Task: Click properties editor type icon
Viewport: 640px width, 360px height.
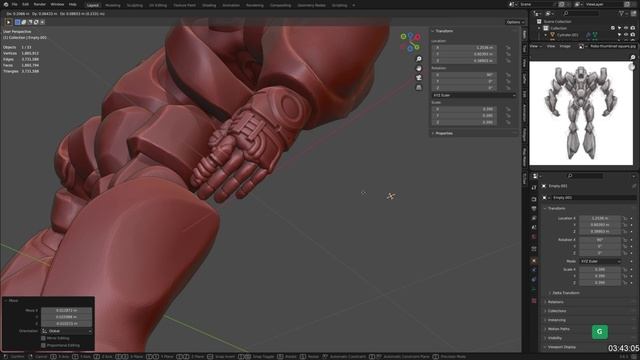Action: coord(535,176)
